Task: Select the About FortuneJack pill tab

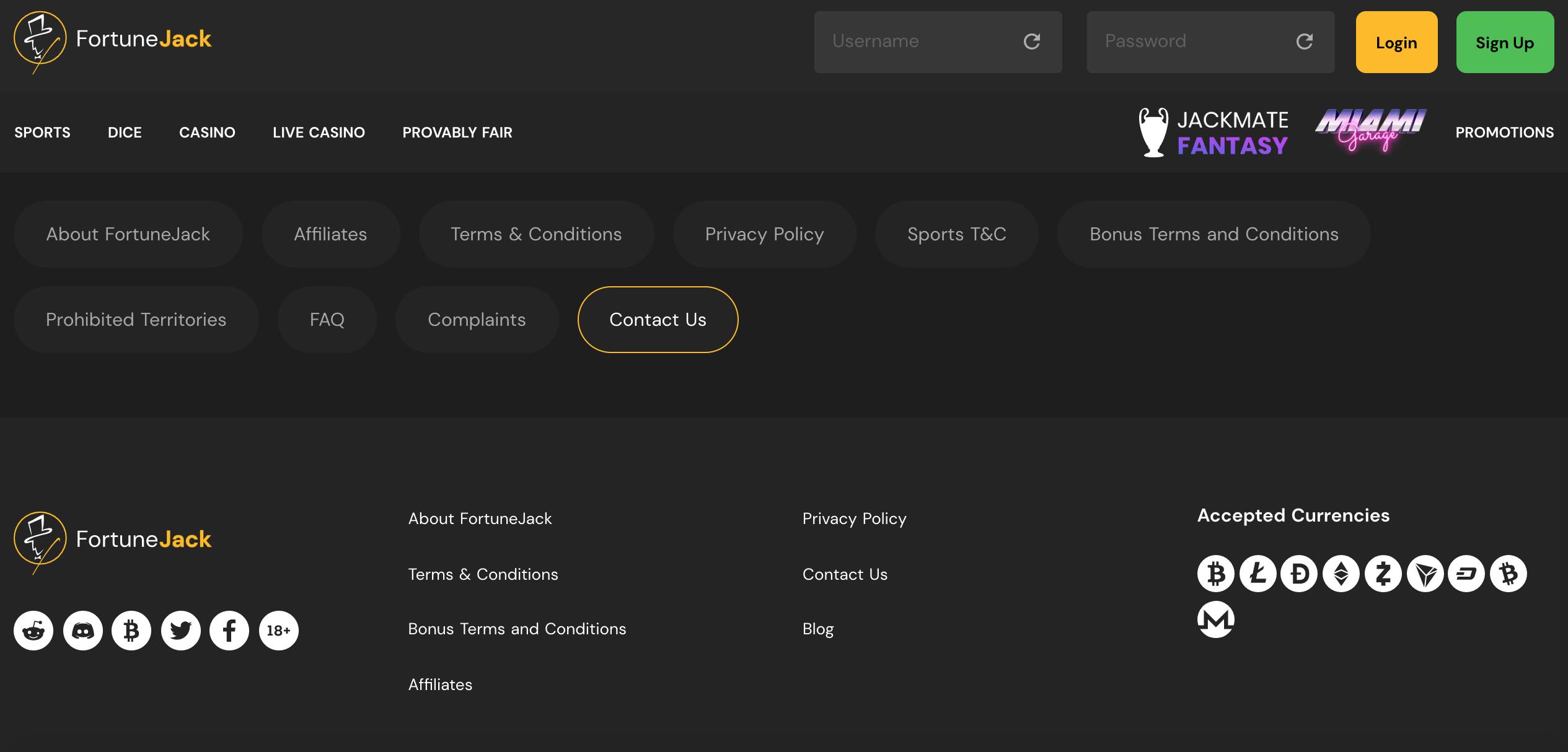Action: tap(128, 234)
